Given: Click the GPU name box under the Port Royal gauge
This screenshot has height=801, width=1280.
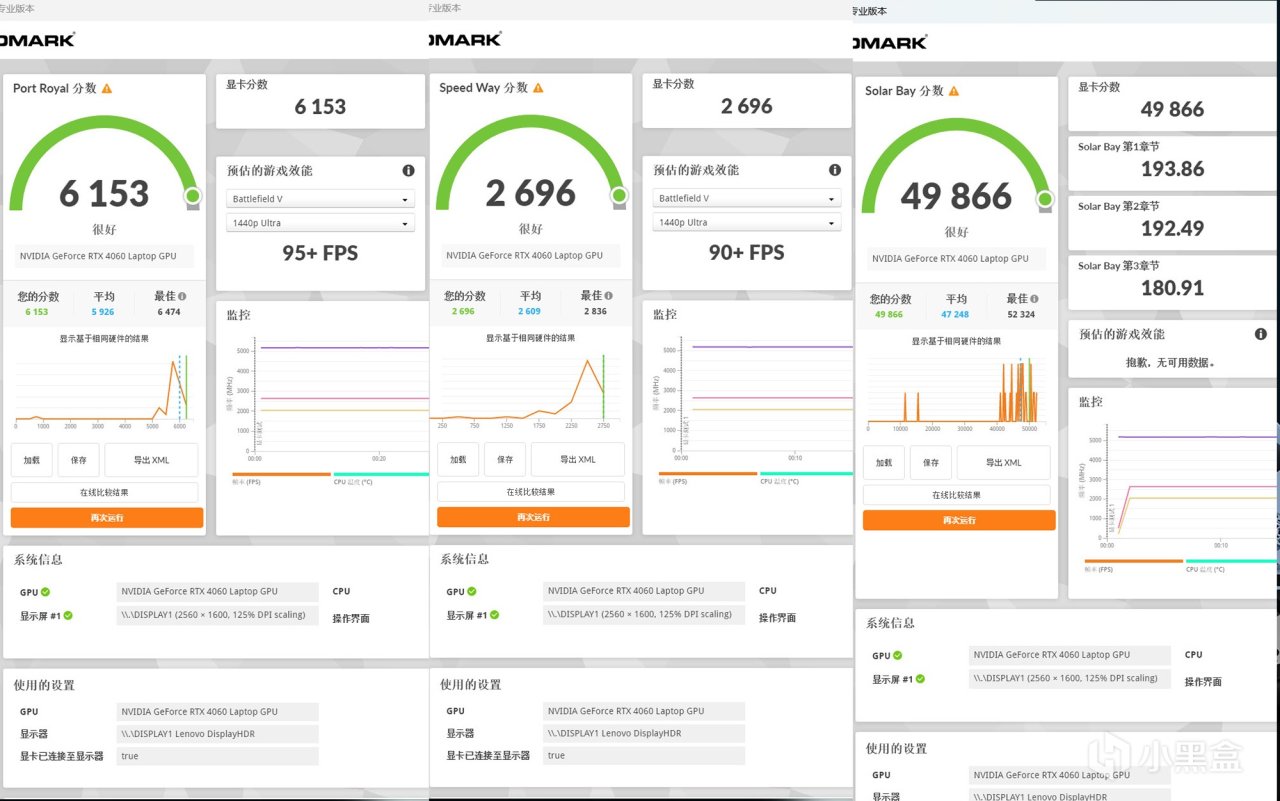Looking at the screenshot, I should (104, 256).
